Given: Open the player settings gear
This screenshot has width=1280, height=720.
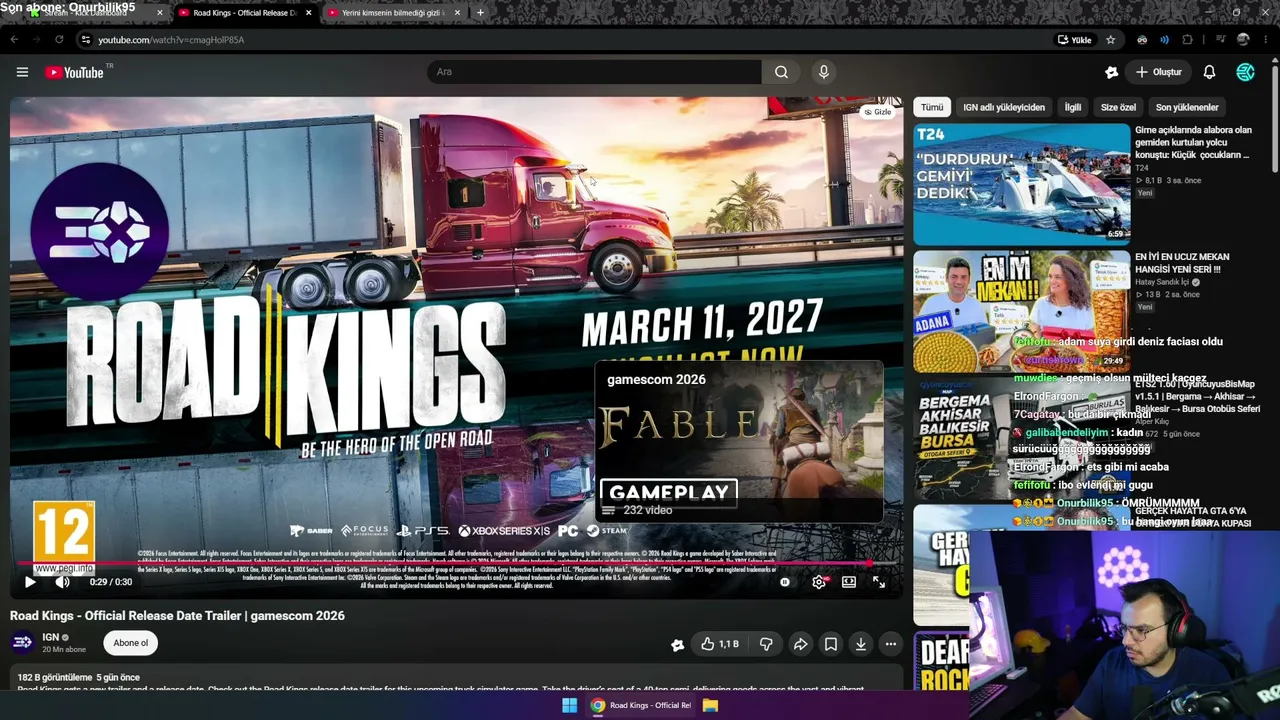Looking at the screenshot, I should pos(819,582).
